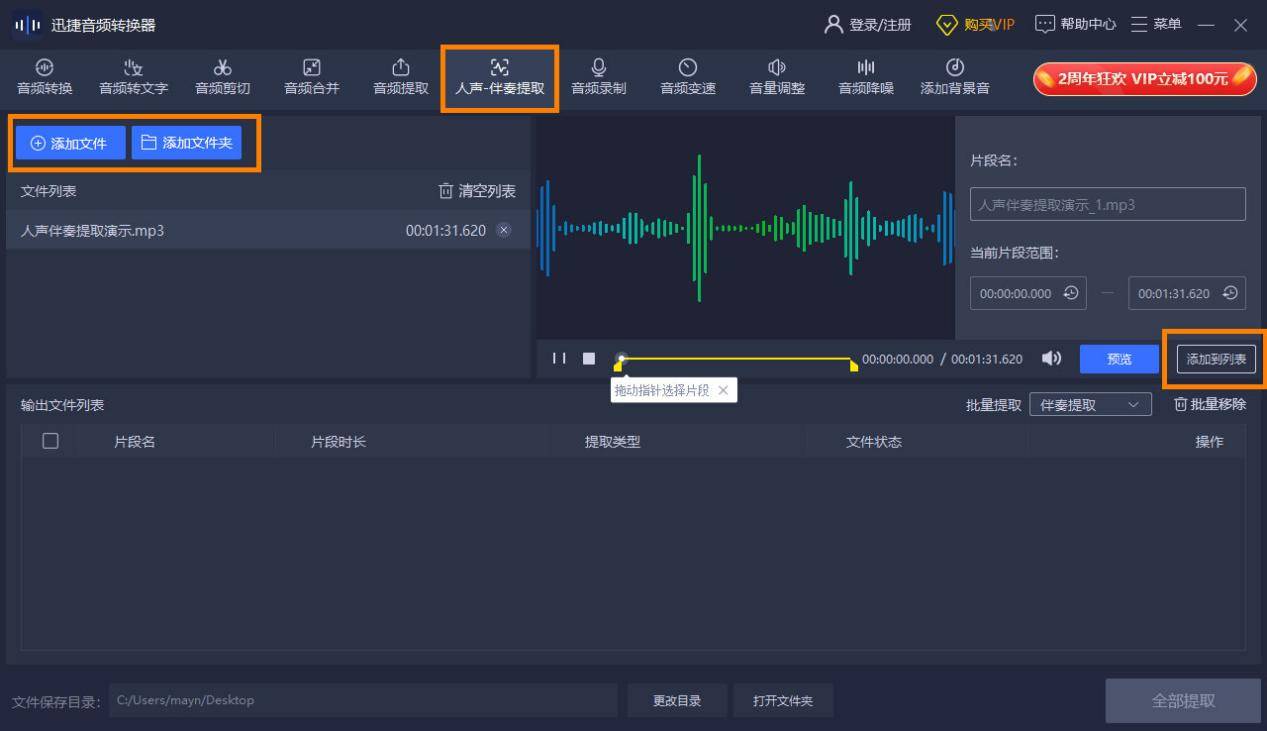Click the 2周年狂欢 VIP promotion banner
This screenshot has height=731, width=1267.
point(1145,78)
